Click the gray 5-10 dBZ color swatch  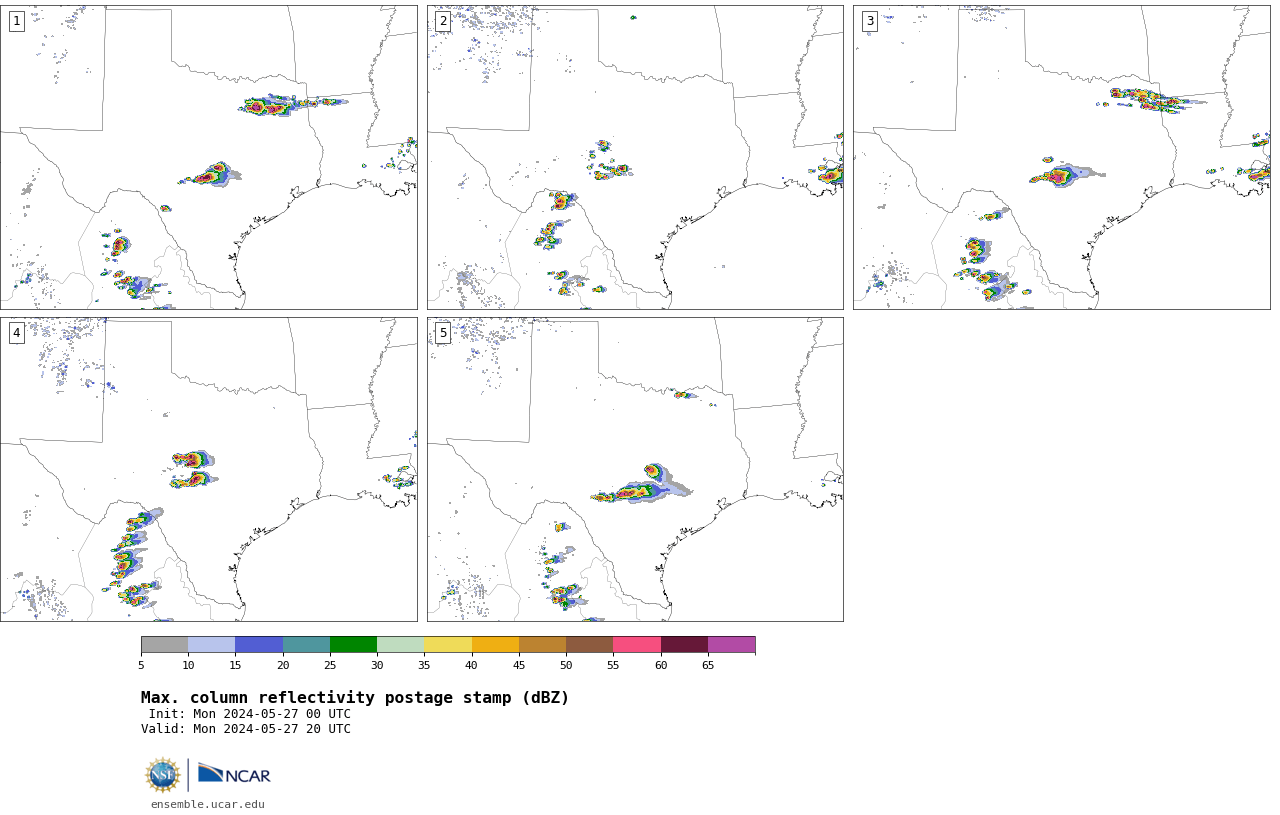pyautogui.click(x=164, y=645)
